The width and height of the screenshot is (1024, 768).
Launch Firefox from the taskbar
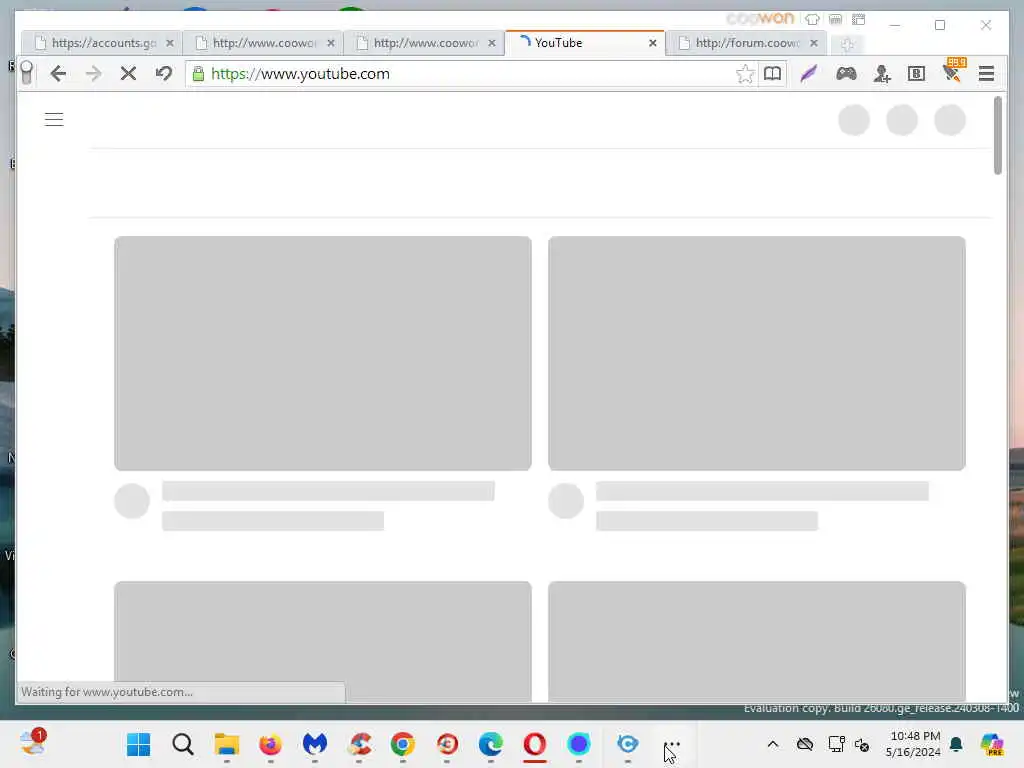coord(270,744)
